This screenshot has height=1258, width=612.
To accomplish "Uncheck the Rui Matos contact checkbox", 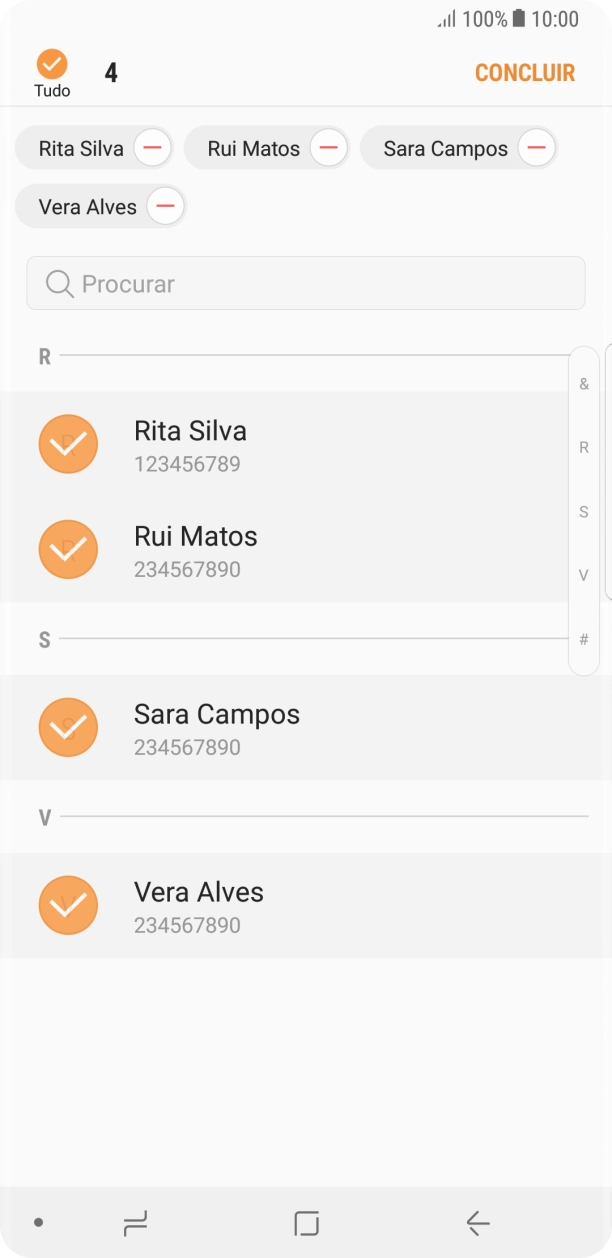I will [68, 549].
